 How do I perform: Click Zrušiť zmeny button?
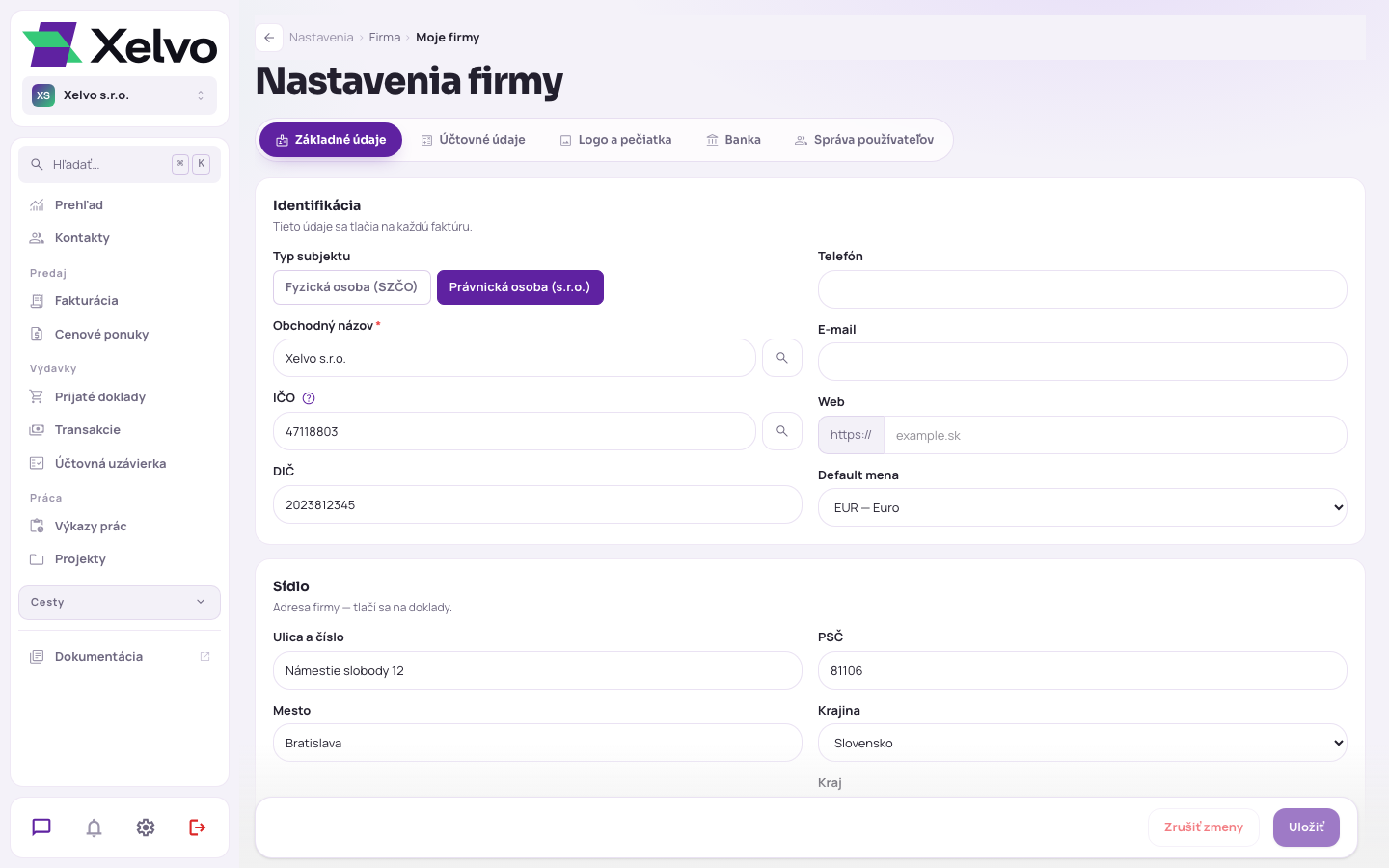click(1204, 827)
